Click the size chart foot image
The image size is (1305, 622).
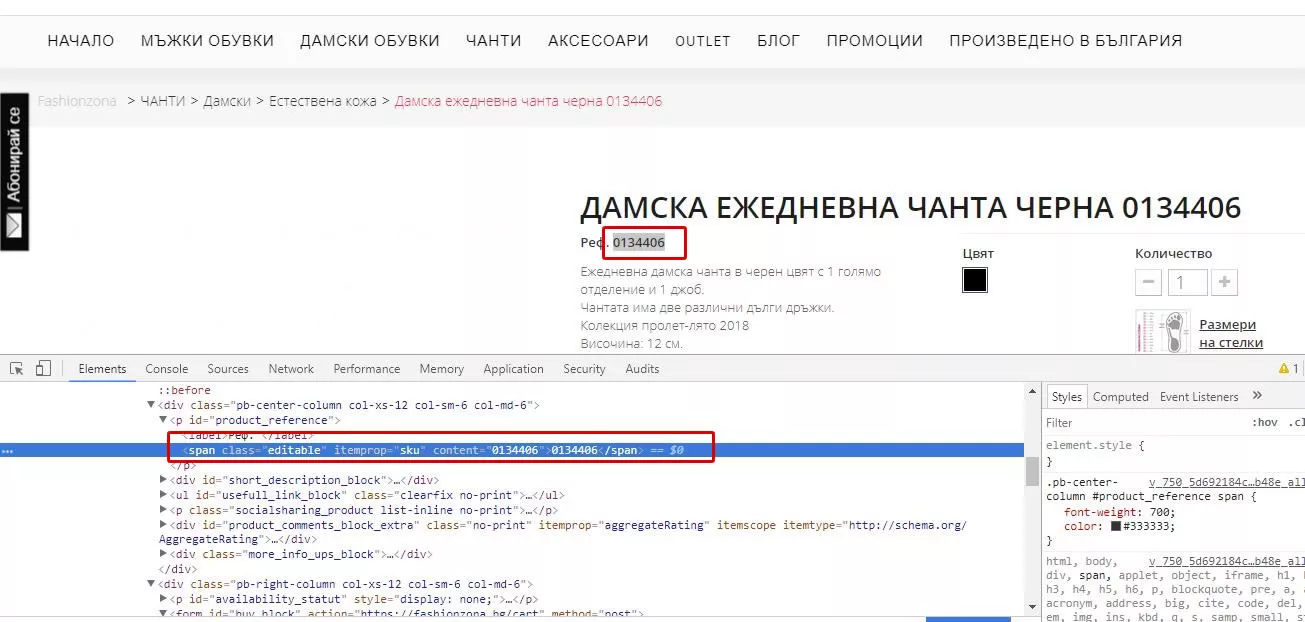1161,330
